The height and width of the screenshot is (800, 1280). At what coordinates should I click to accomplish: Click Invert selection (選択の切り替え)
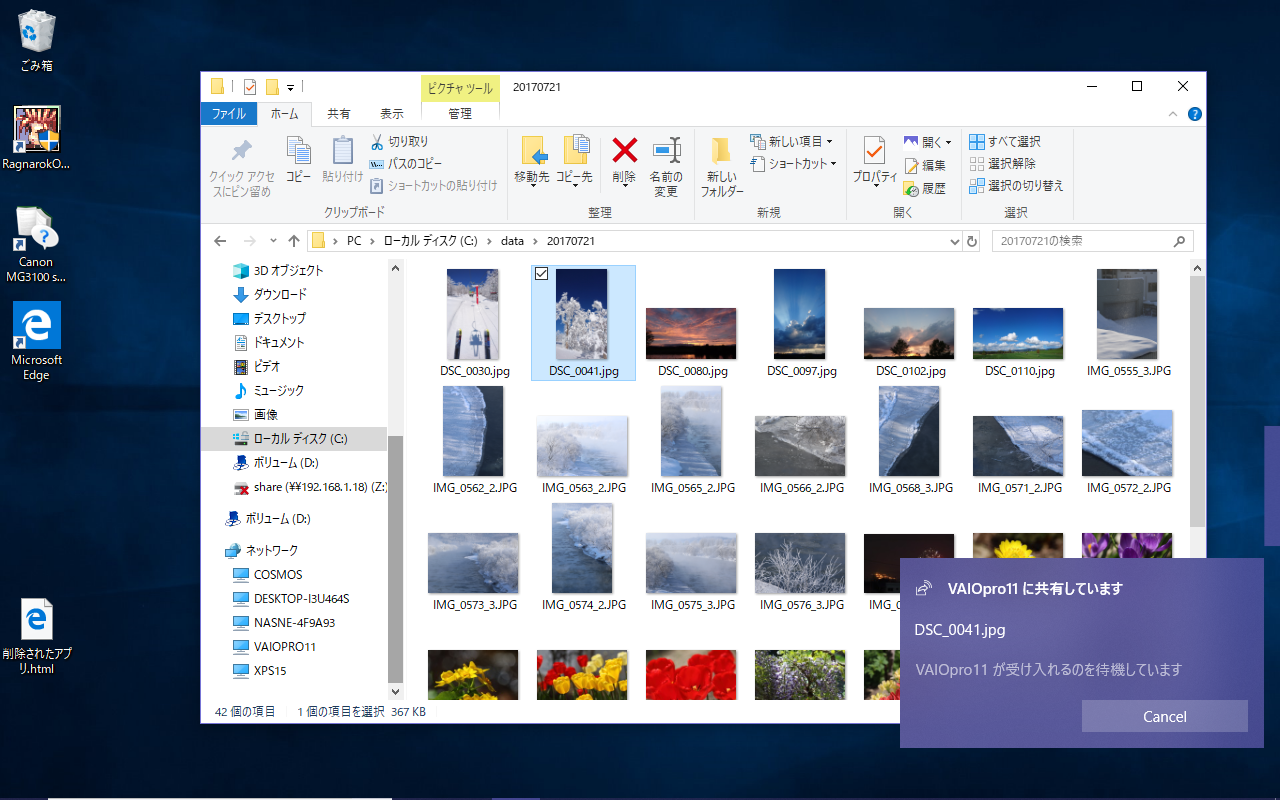(1017, 186)
